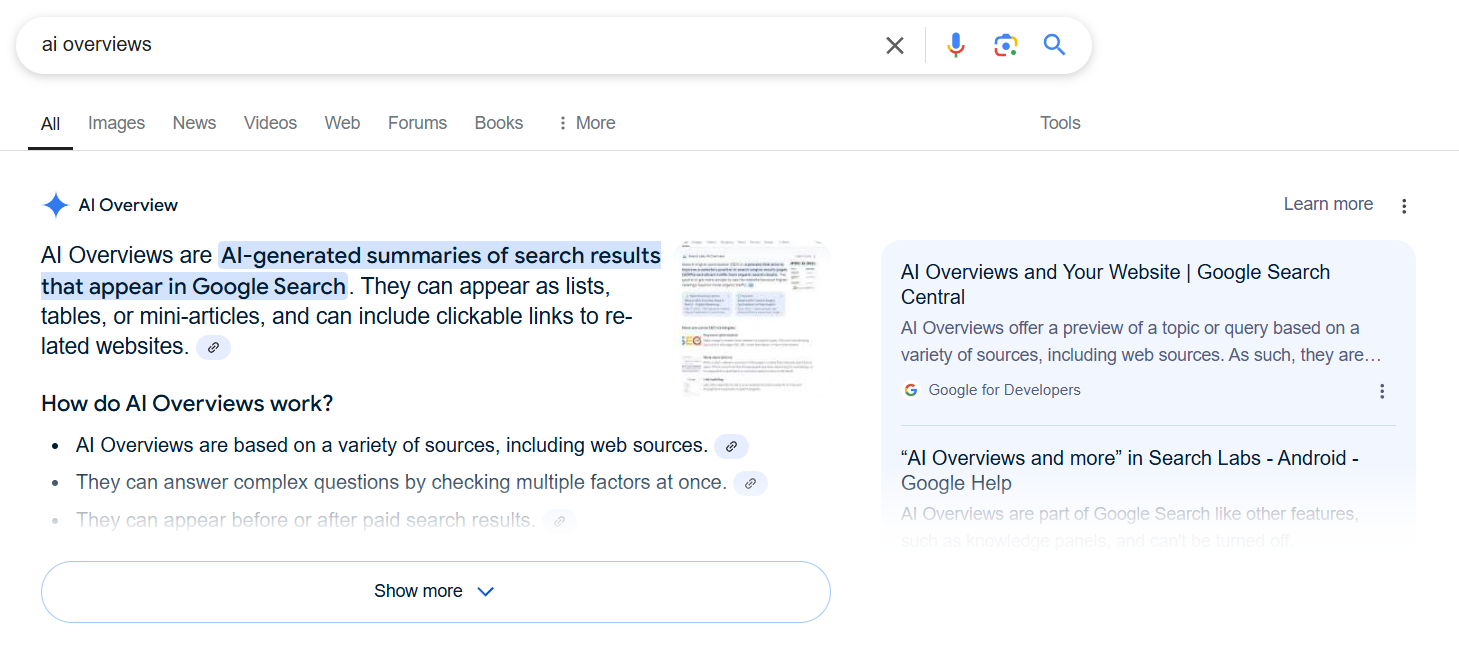
Task: Open 'AI Overviews and more in Search Labs' result
Action: click(x=1130, y=471)
